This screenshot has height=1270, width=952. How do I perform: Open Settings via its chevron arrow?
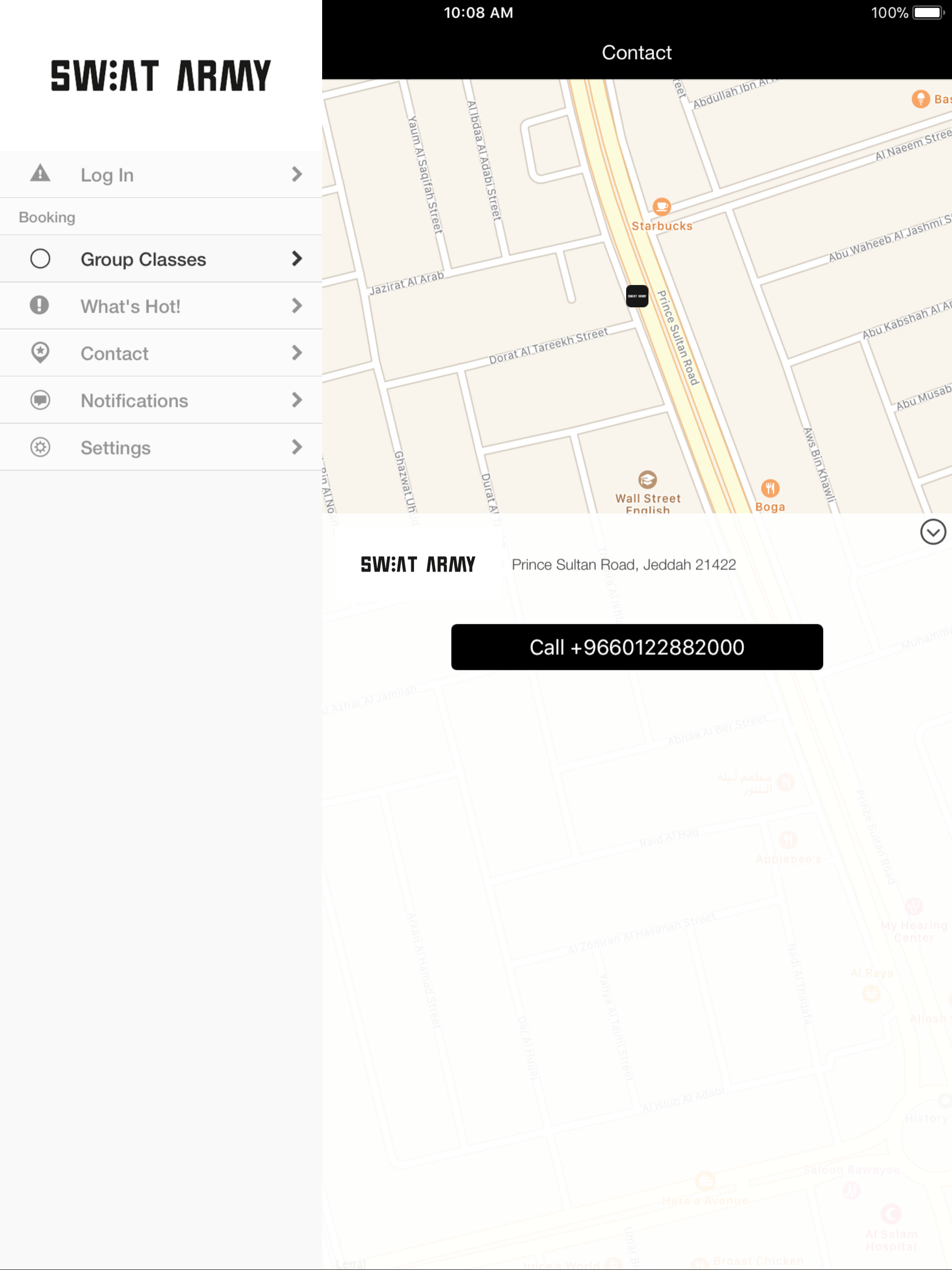(296, 447)
